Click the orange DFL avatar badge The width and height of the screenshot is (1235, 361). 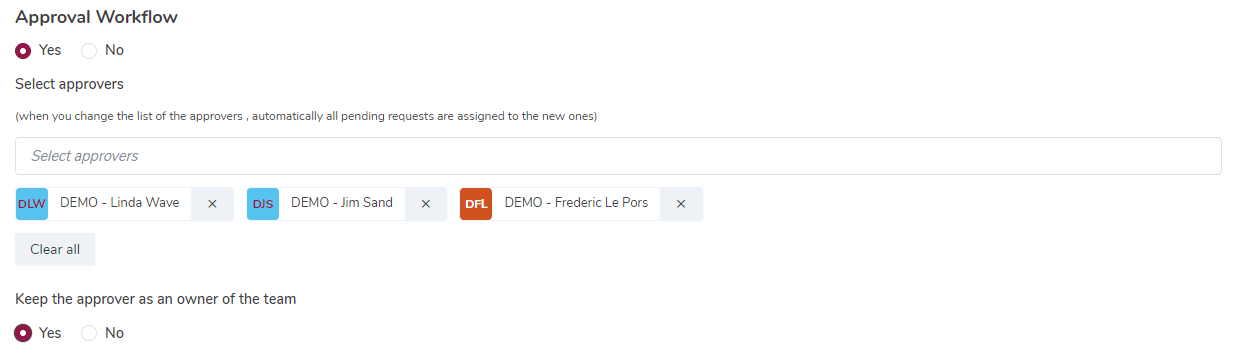(476, 204)
